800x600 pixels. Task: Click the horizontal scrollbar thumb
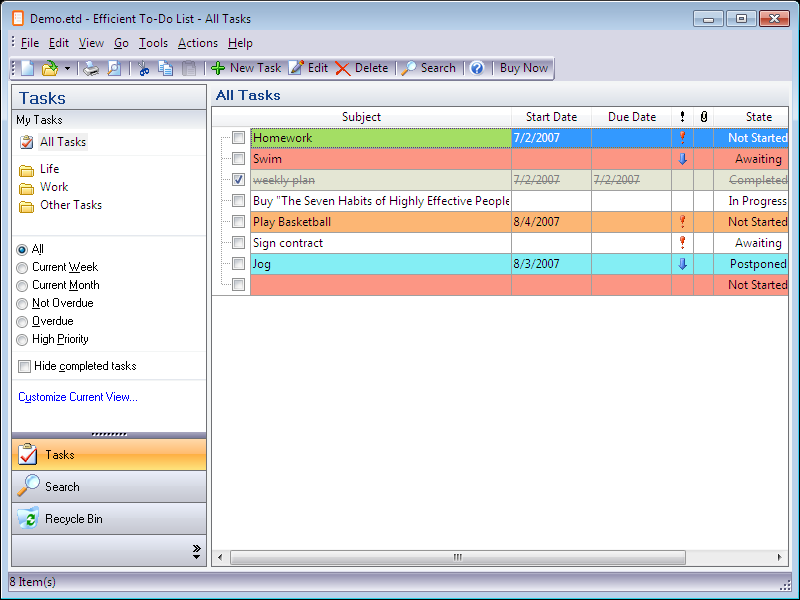point(457,557)
